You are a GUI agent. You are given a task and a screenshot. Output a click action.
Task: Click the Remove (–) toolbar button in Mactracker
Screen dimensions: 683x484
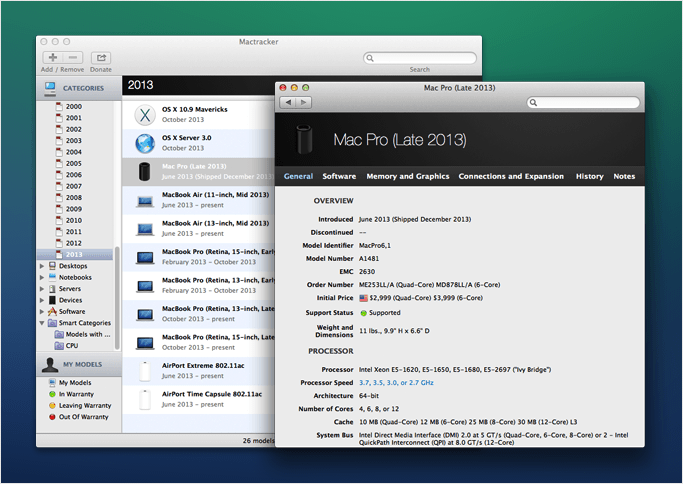(73, 58)
